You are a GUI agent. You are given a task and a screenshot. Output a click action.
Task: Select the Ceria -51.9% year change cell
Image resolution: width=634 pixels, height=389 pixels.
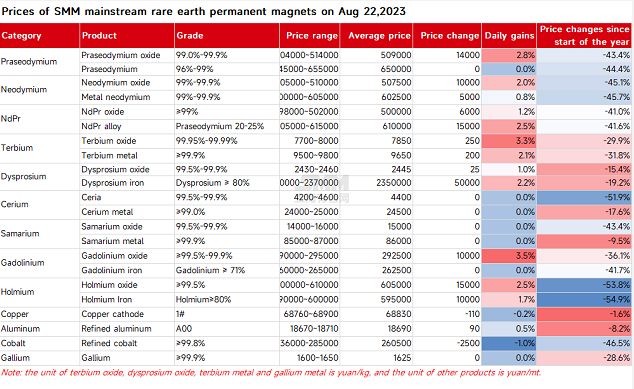(x=585, y=198)
